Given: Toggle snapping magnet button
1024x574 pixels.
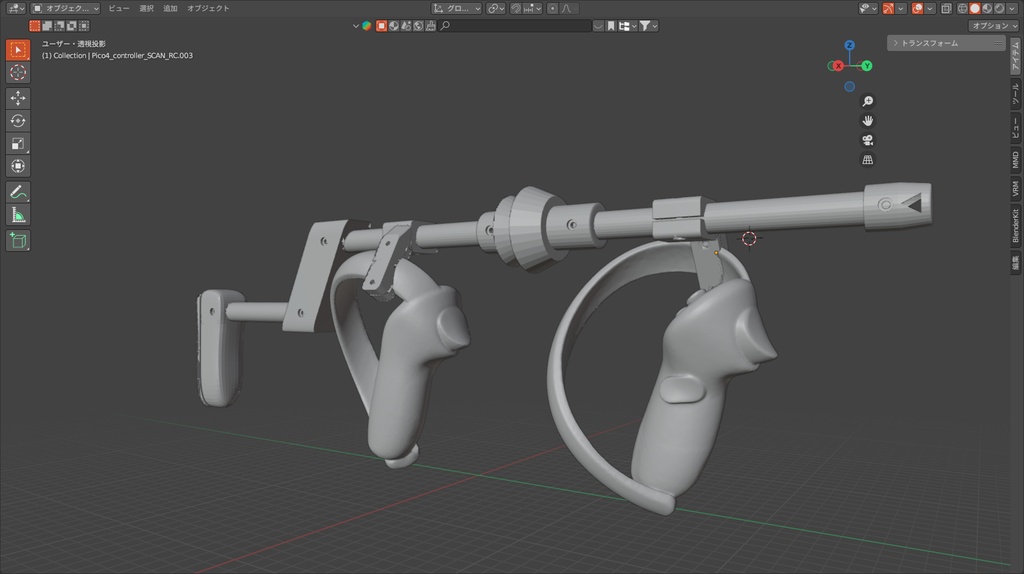Looking at the screenshot, I should (516, 8).
